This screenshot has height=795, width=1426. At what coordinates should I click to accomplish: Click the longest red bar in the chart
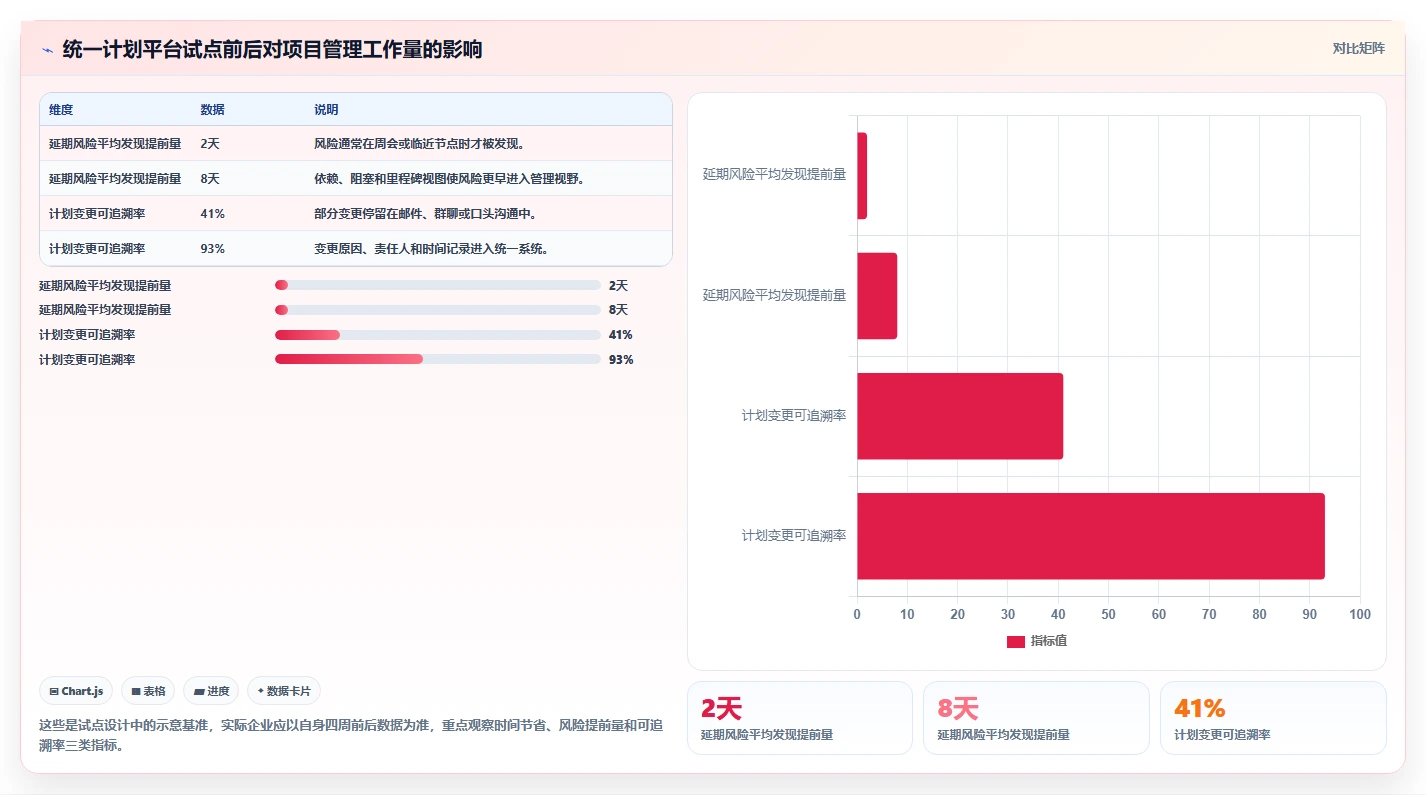click(1091, 536)
